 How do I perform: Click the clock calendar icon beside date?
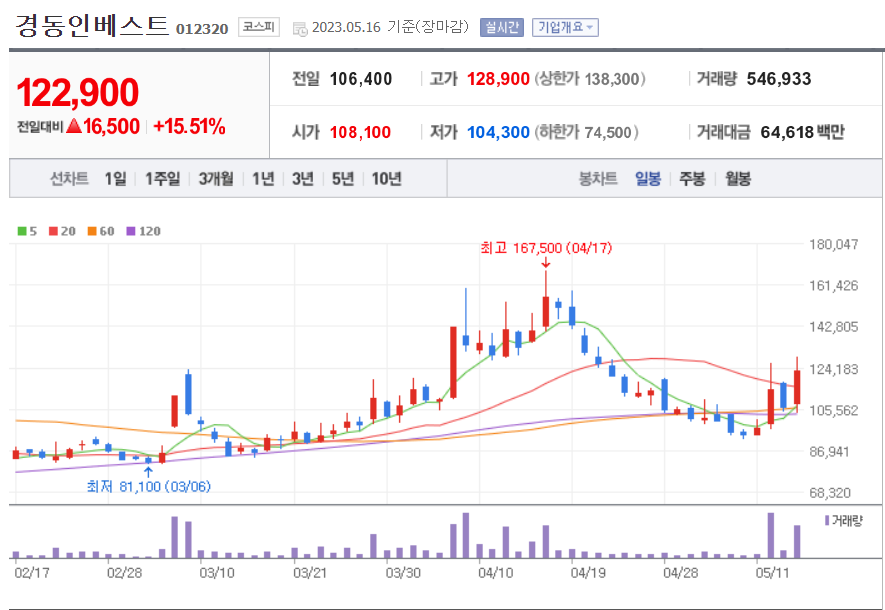click(300, 29)
